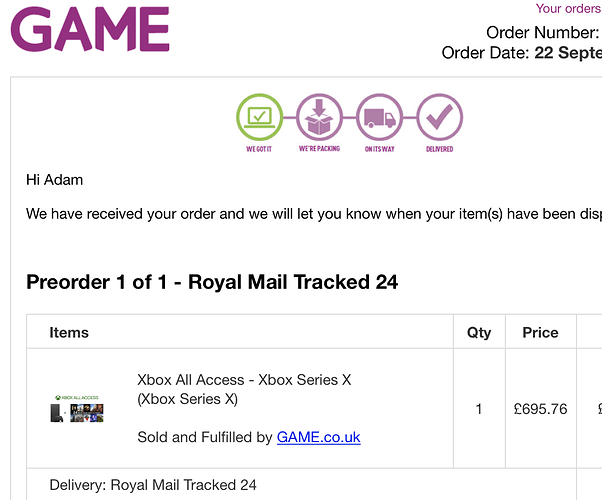Image resolution: width=602 pixels, height=500 pixels.
Task: Click the 'On Its Way' truck icon
Action: [x=379, y=117]
